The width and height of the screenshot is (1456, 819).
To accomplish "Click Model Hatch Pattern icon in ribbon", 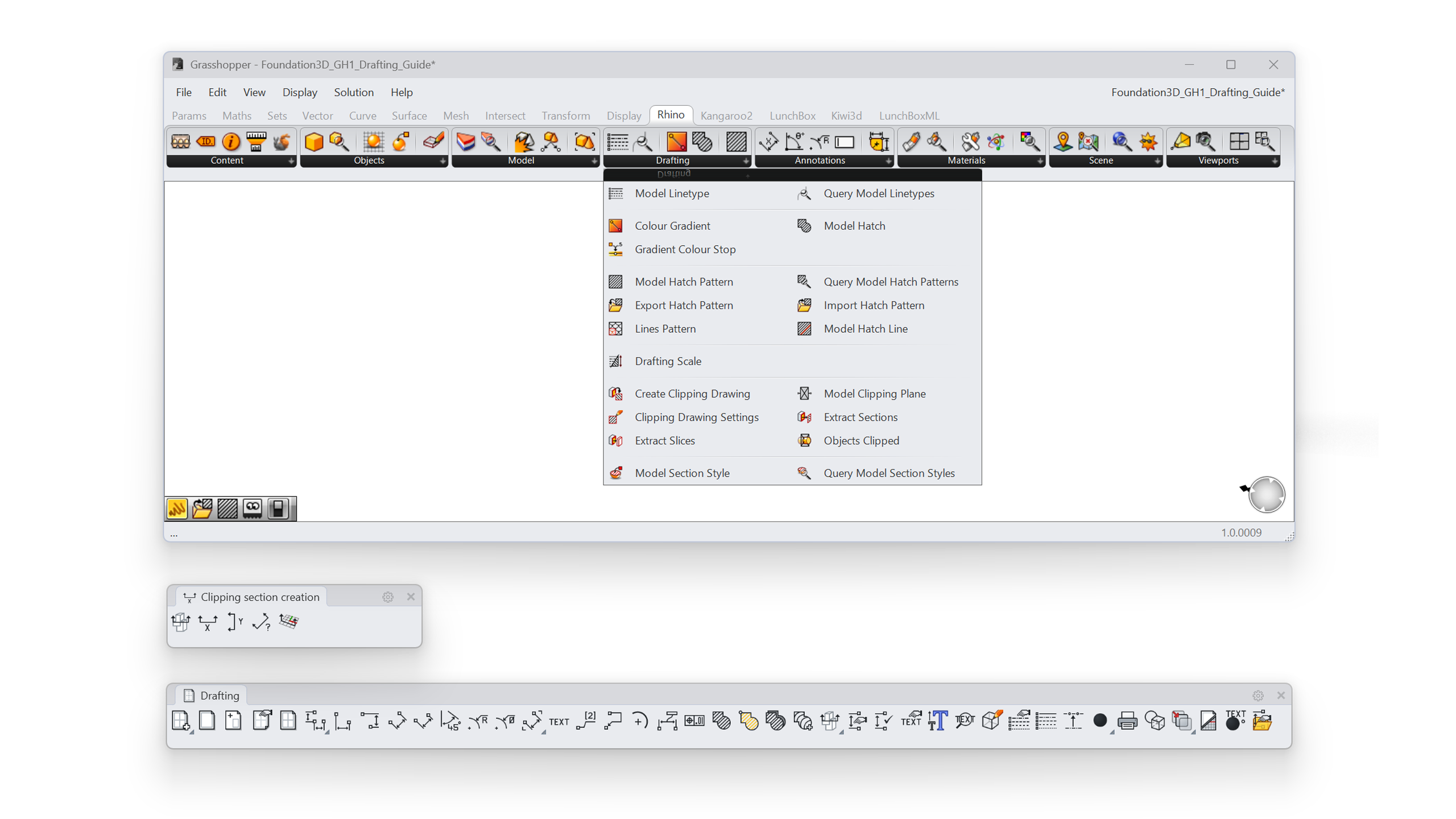I will [x=735, y=142].
